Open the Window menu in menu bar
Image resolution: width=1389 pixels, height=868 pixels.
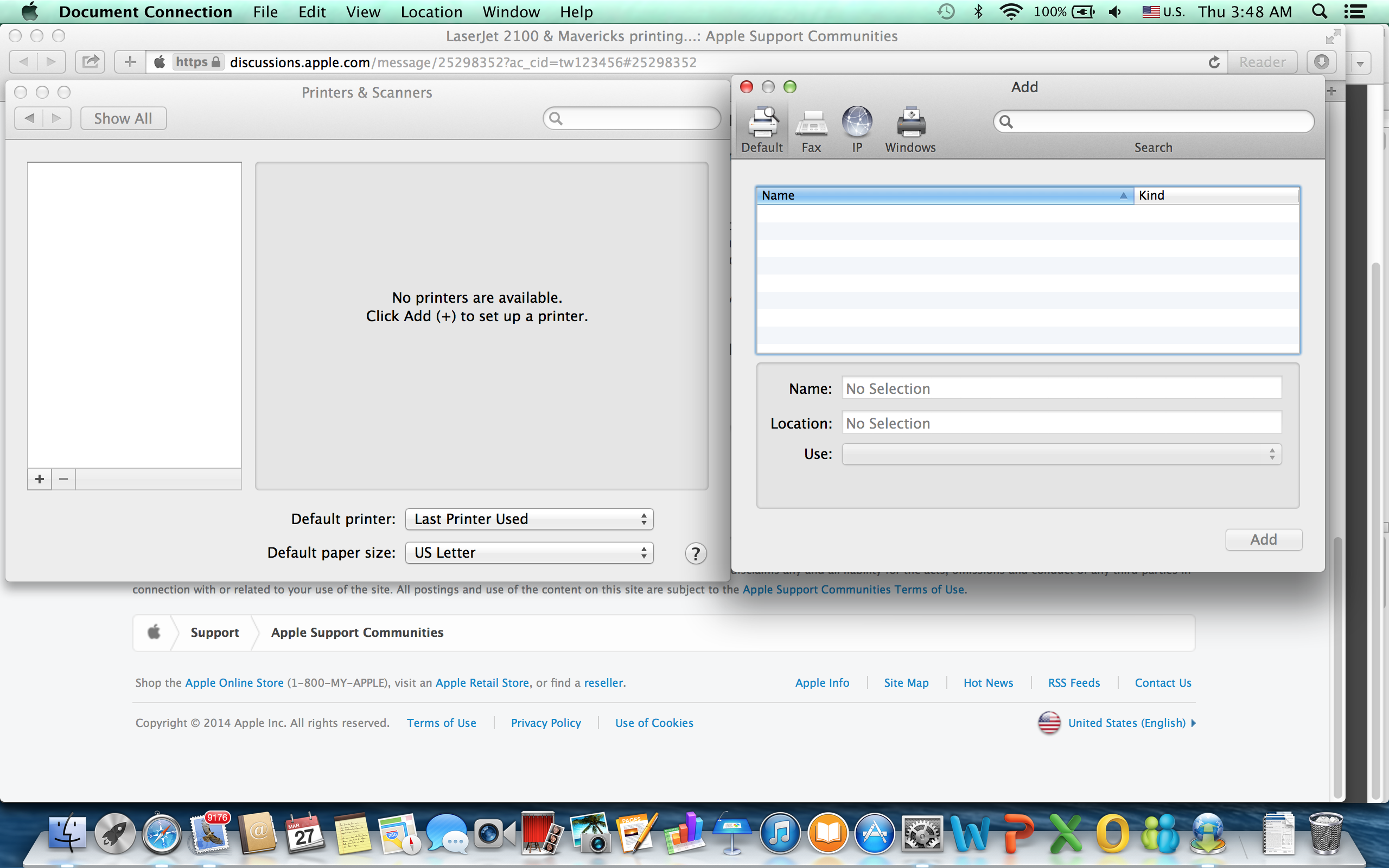pyautogui.click(x=511, y=12)
